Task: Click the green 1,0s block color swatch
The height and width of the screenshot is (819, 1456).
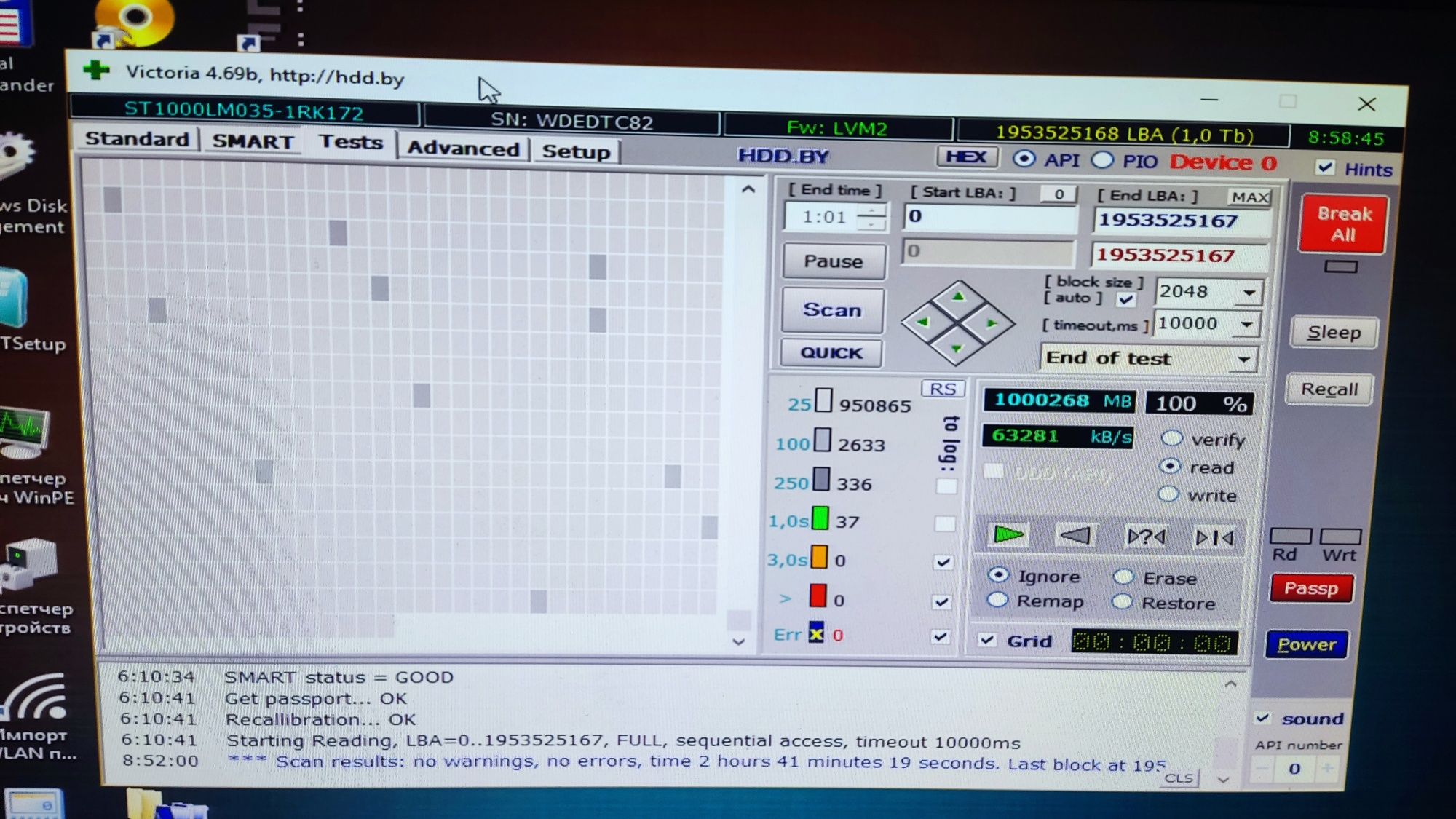Action: coord(820,518)
